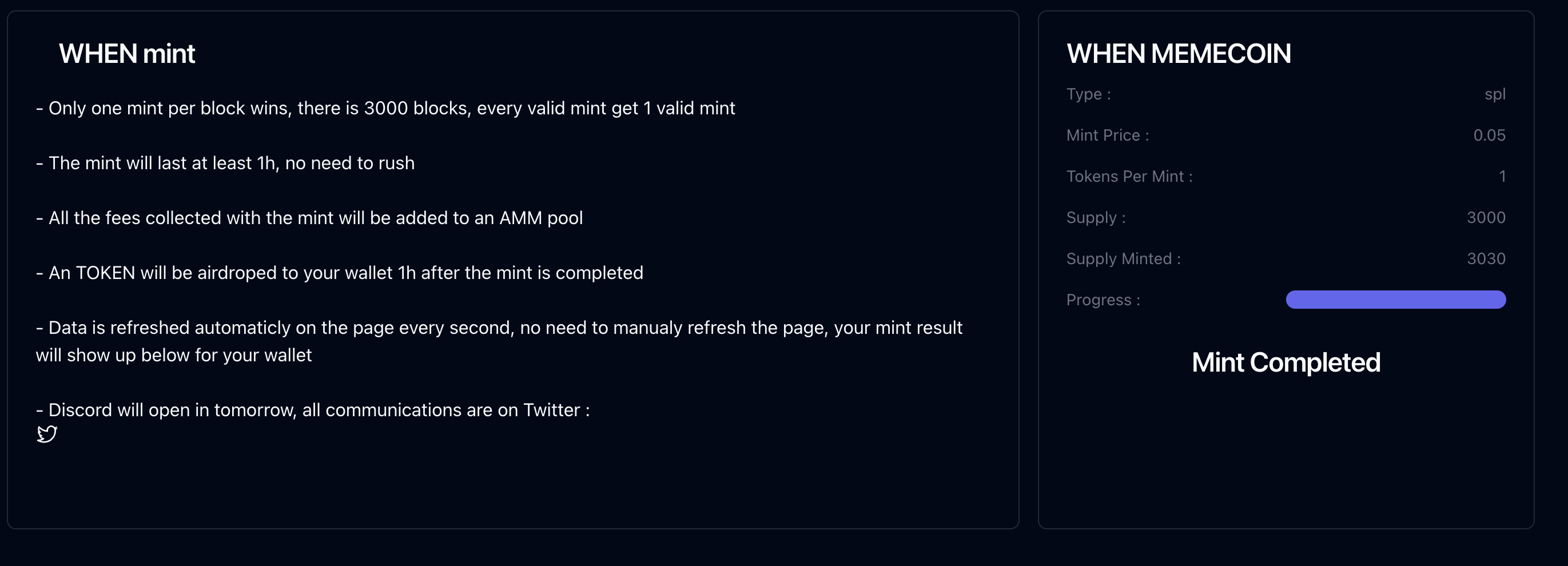Click the purple Progress bar
The image size is (1568, 566).
click(1395, 300)
